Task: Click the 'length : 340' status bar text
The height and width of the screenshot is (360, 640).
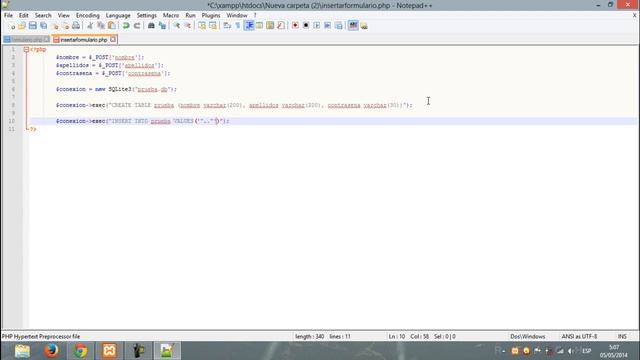Action: coord(309,337)
